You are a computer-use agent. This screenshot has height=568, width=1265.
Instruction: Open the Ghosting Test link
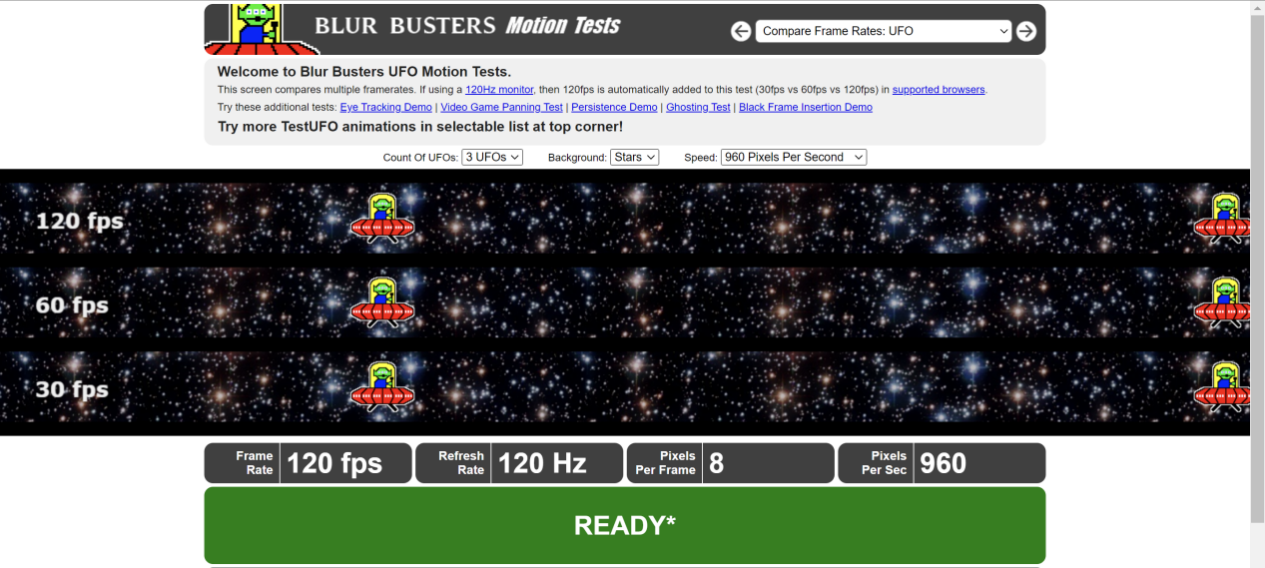698,107
